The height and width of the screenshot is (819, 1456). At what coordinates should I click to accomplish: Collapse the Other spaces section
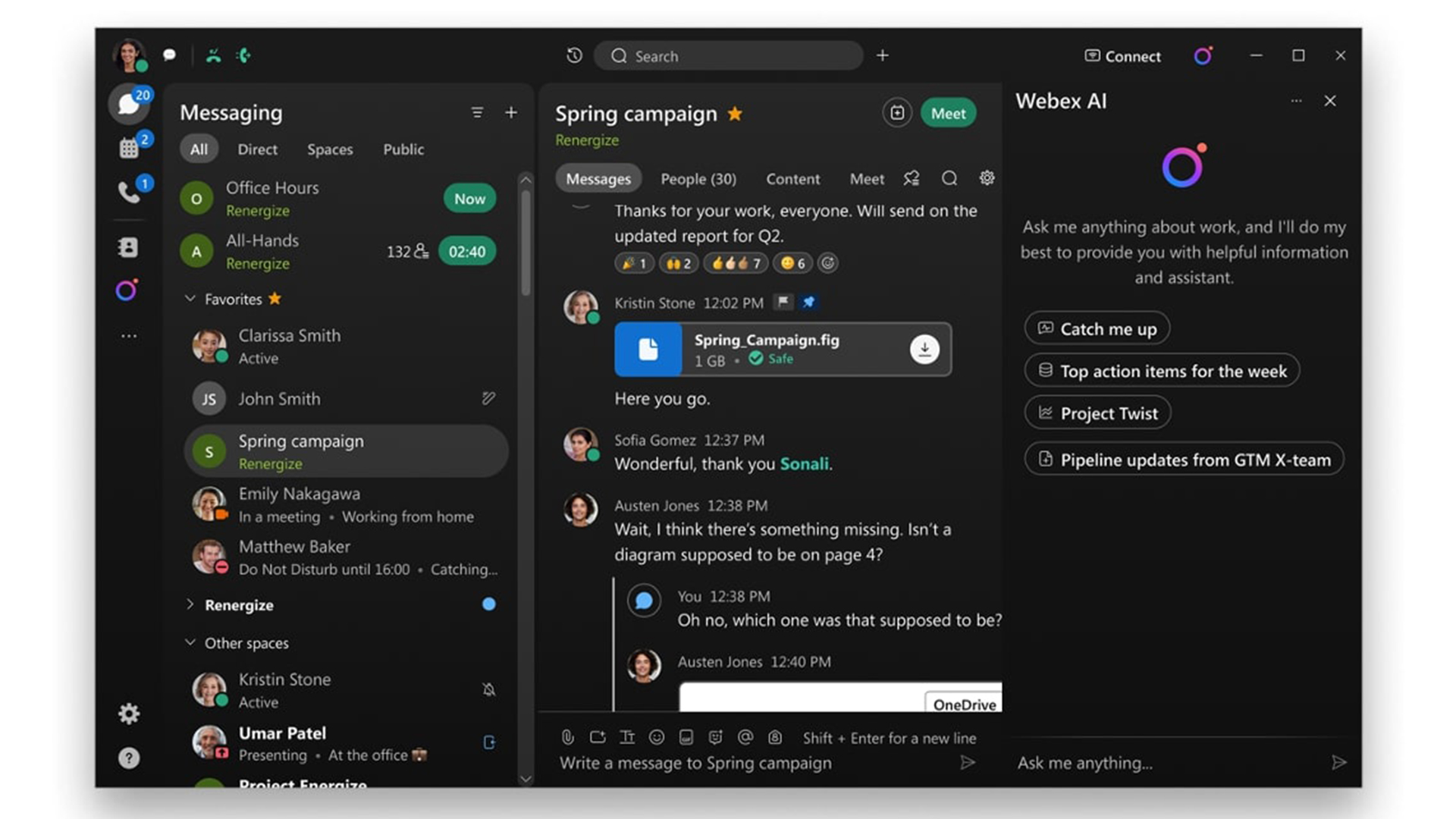click(x=191, y=643)
